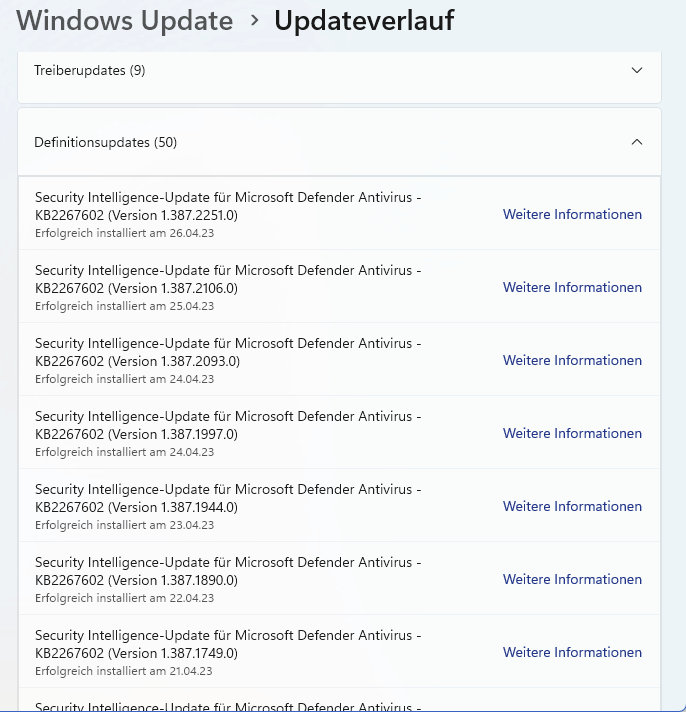Viewport: 686px width, 712px height.
Task: Collapse Definitionsupdates using the up chevron
Action: 637,142
